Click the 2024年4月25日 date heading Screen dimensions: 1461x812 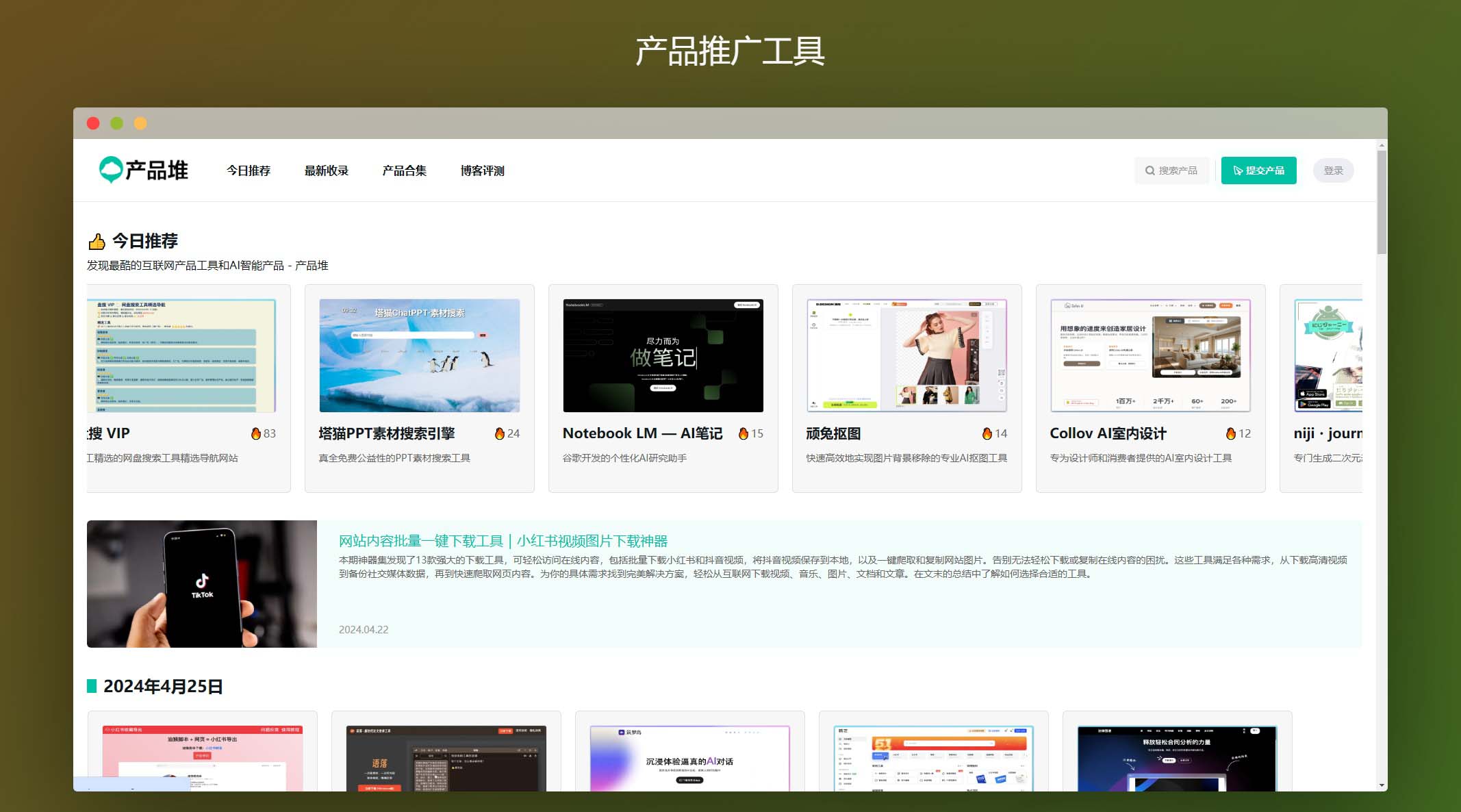(x=163, y=687)
